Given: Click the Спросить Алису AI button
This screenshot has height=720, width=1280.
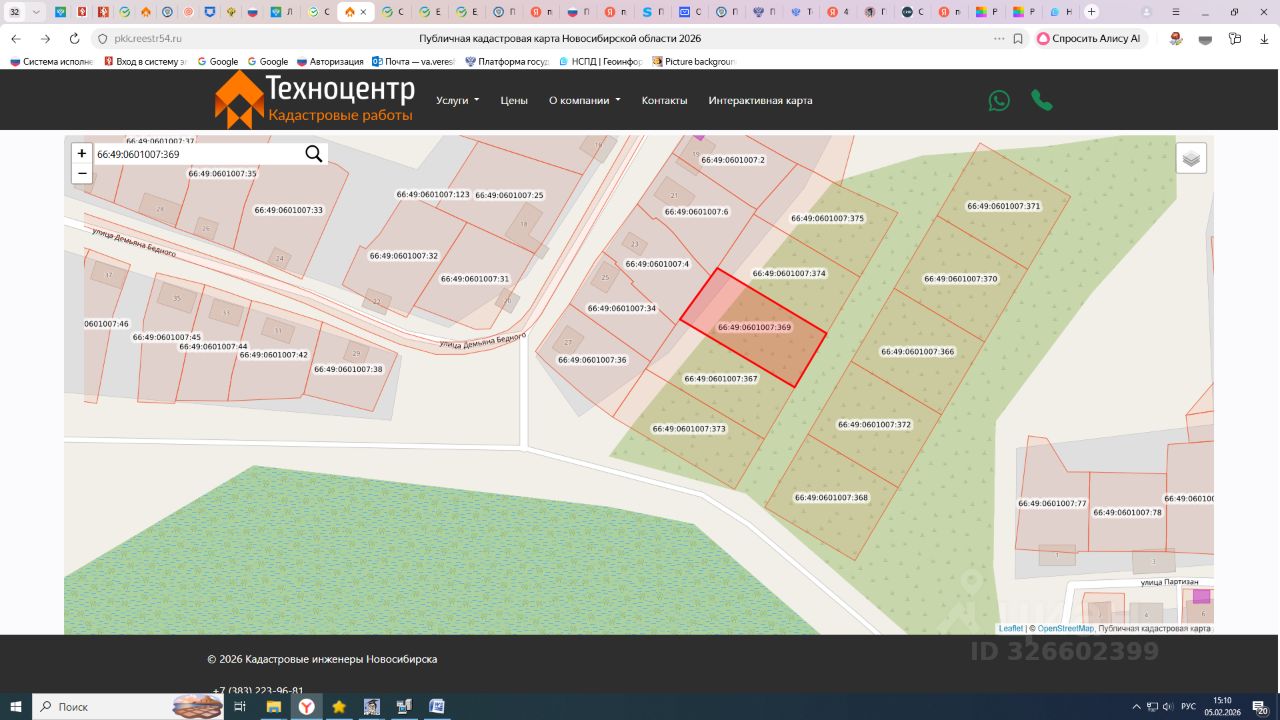Looking at the screenshot, I should [1089, 38].
